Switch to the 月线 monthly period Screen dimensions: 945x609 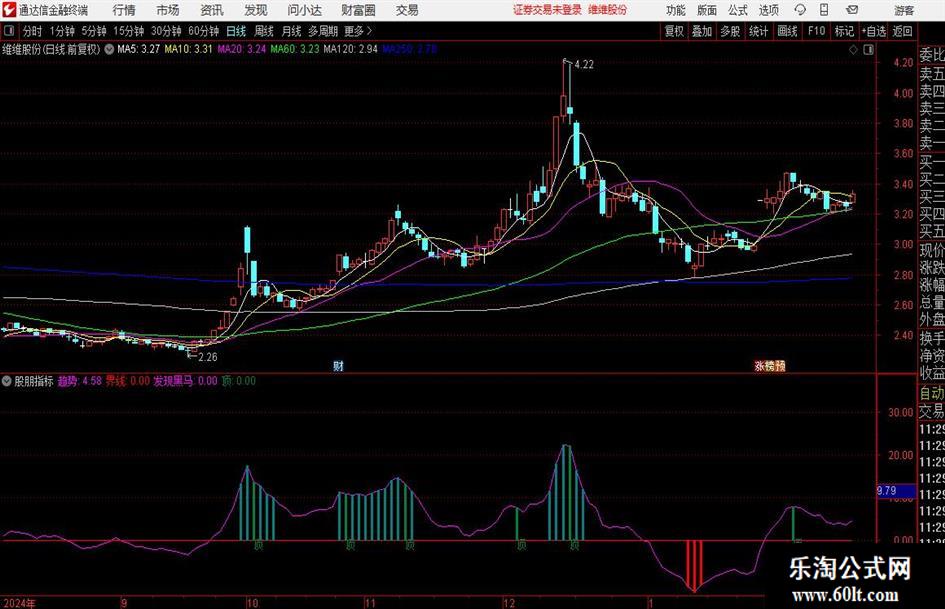pos(291,31)
